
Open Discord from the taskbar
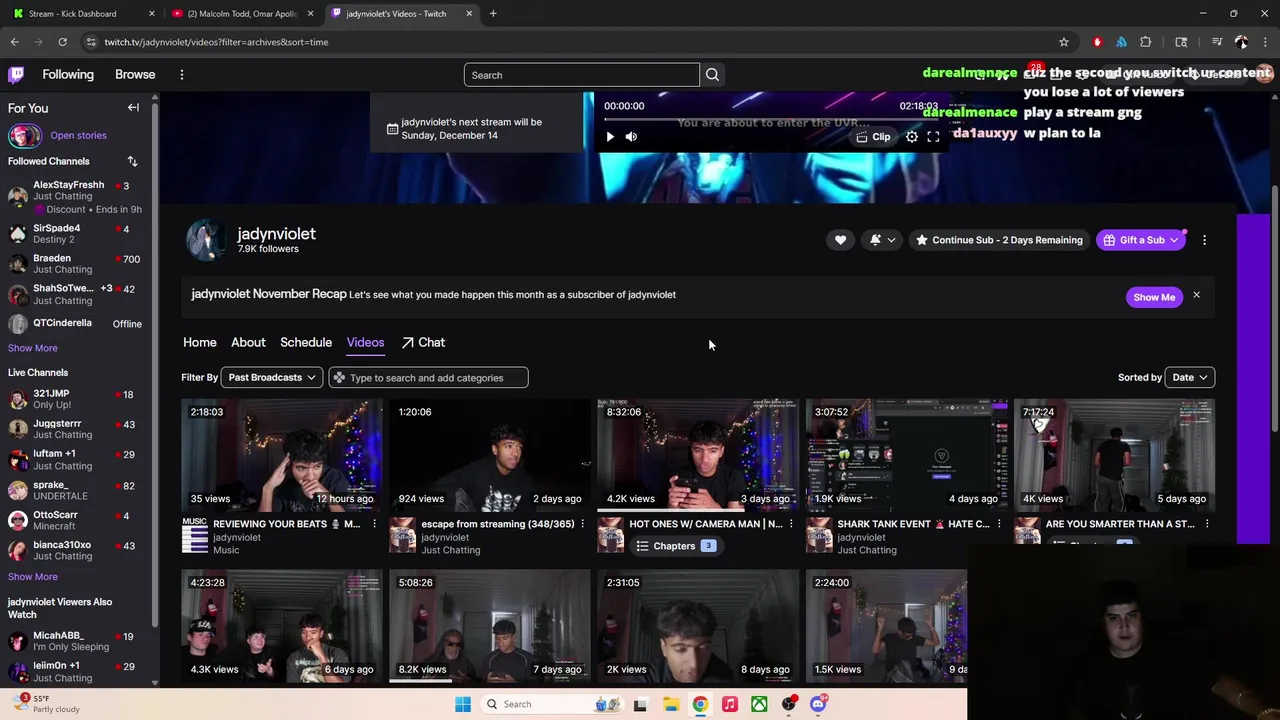pyautogui.click(x=818, y=704)
